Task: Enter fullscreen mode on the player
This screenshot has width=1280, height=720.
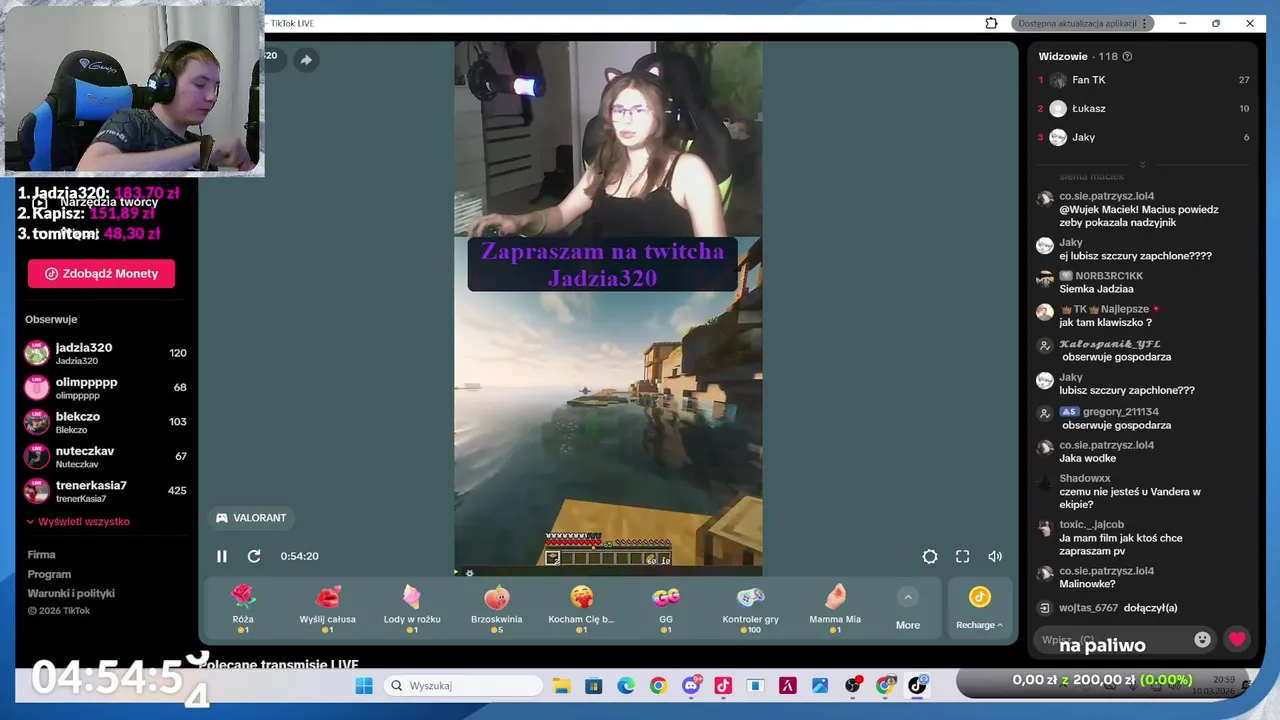Action: (962, 556)
